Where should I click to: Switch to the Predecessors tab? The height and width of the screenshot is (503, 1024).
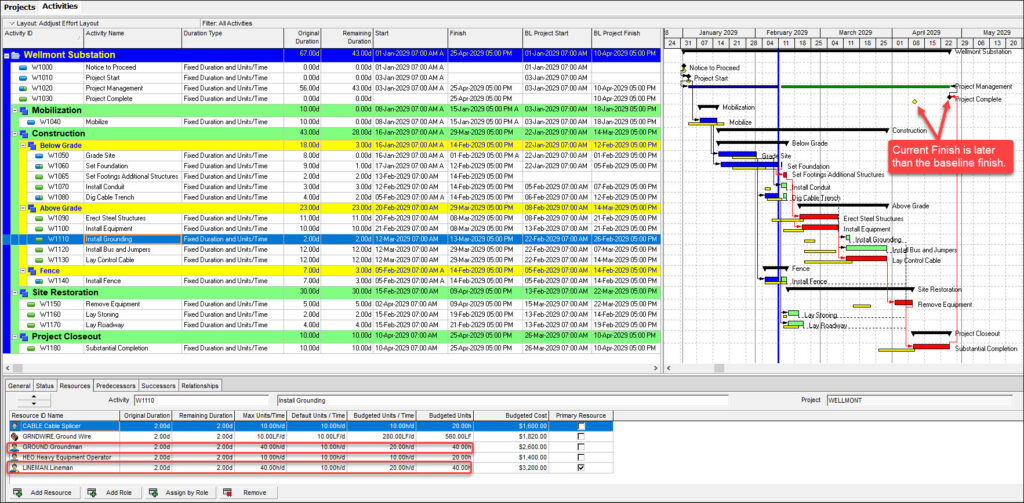pos(115,385)
